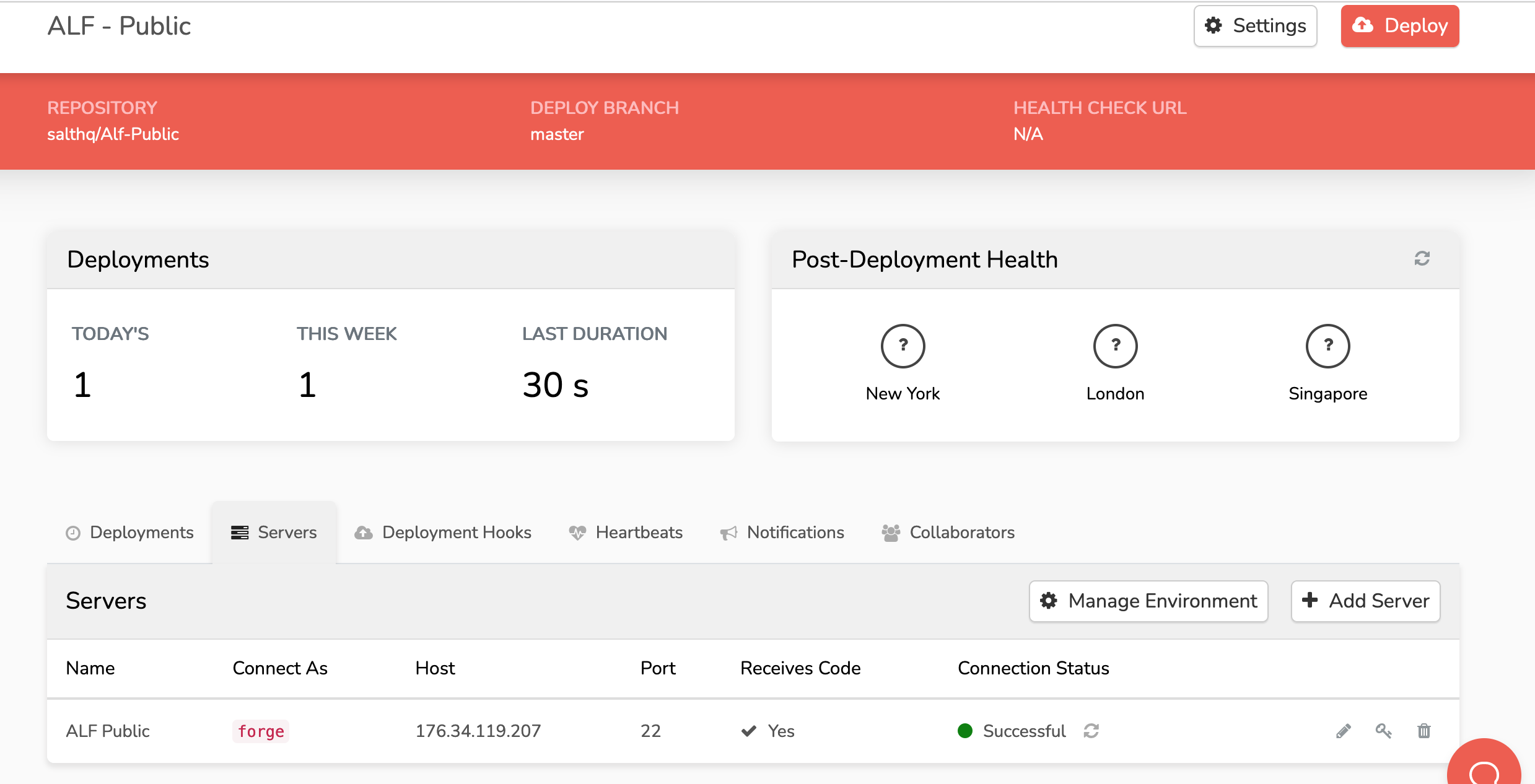Viewport: 1535px width, 784px height.
Task: Click the Singapore health status icon
Action: tap(1327, 346)
